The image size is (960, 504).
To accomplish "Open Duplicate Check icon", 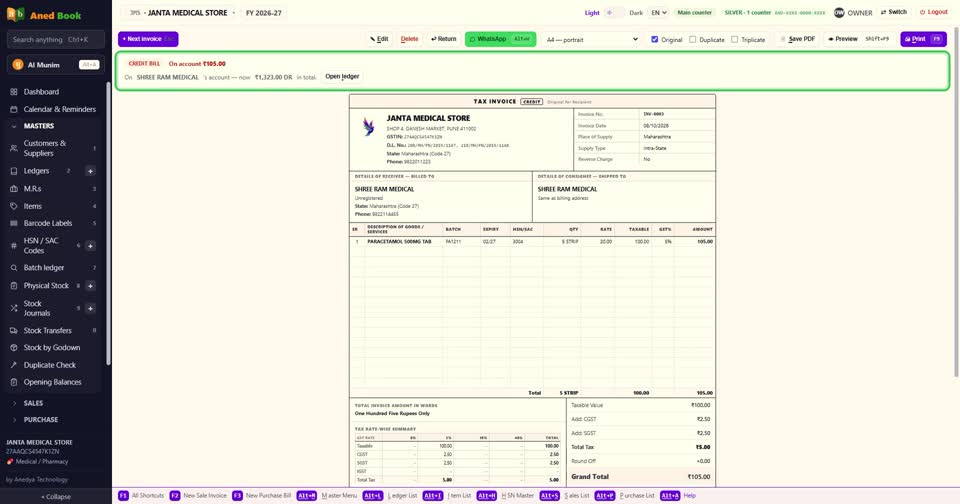I will point(13,365).
